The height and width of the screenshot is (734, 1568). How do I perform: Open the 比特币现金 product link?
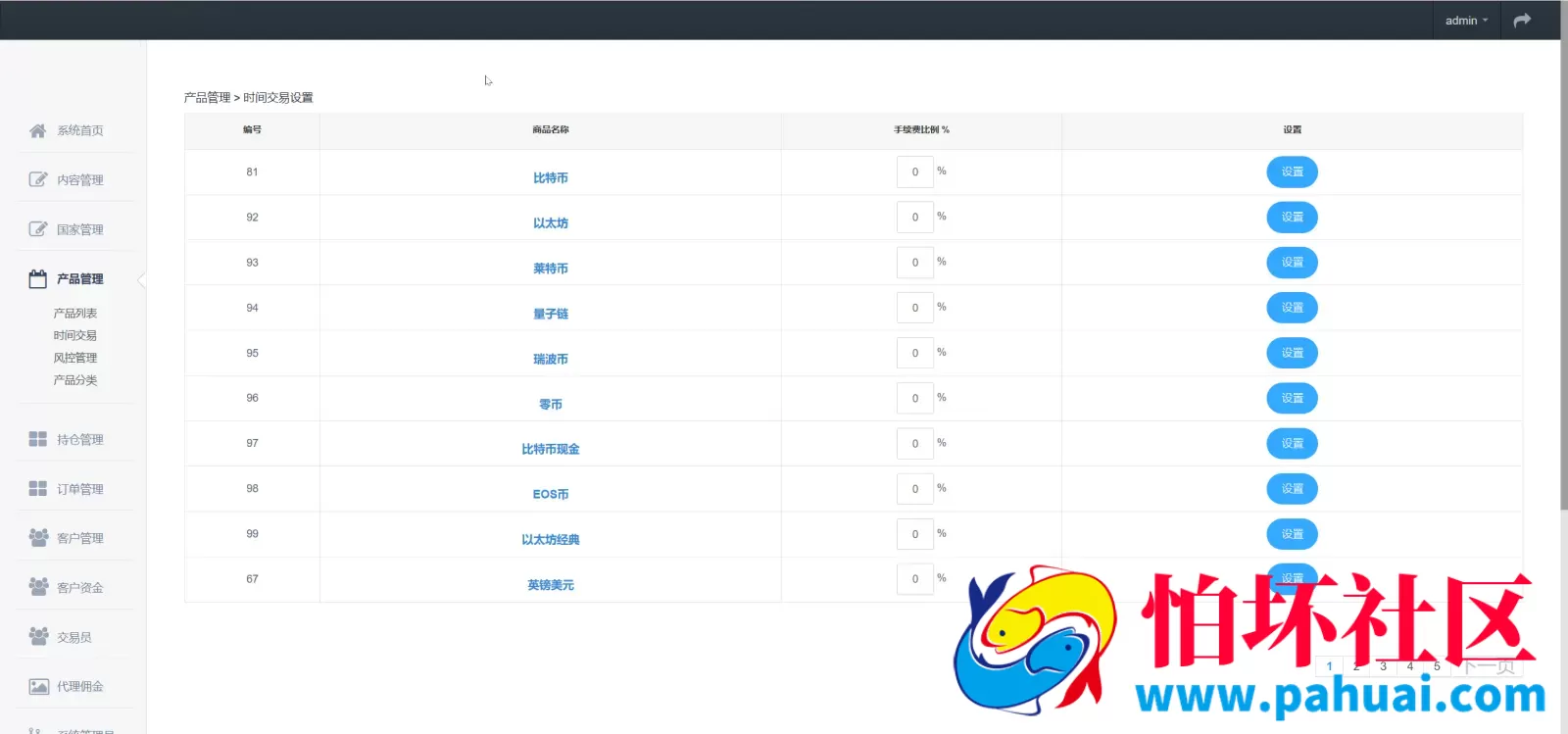click(x=551, y=449)
